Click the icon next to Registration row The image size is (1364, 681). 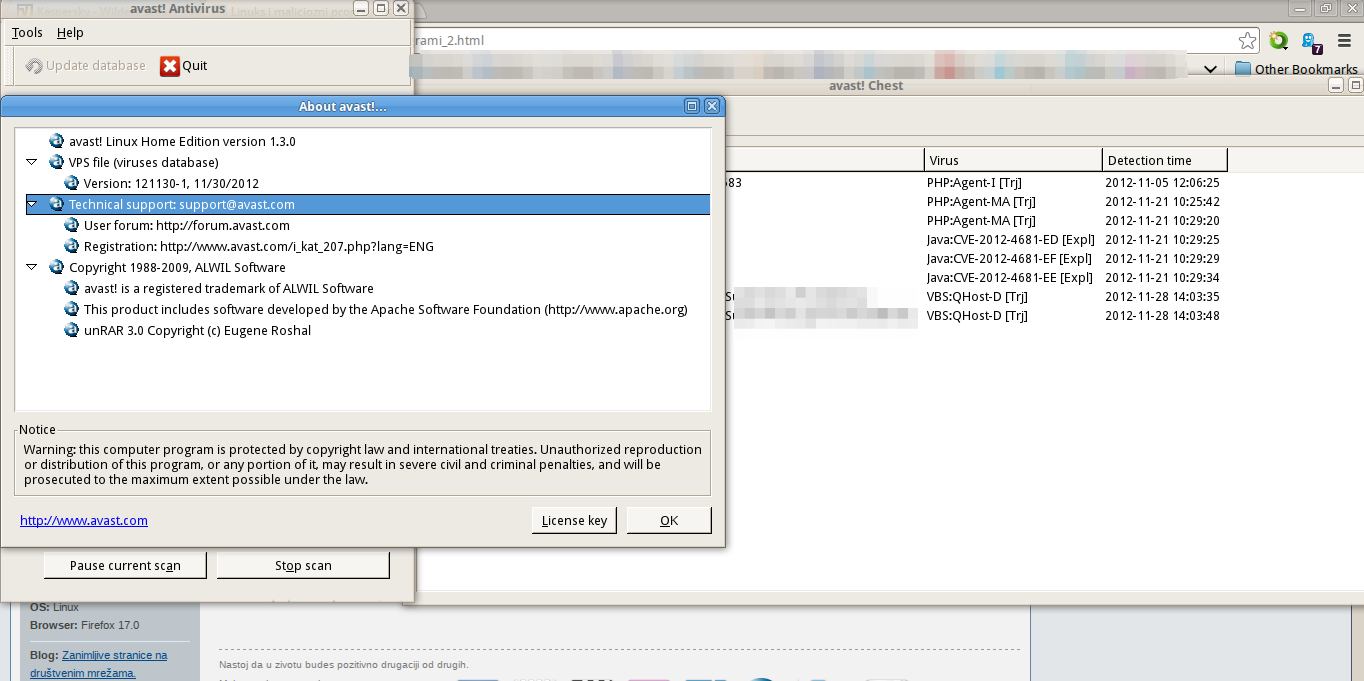pyautogui.click(x=71, y=246)
